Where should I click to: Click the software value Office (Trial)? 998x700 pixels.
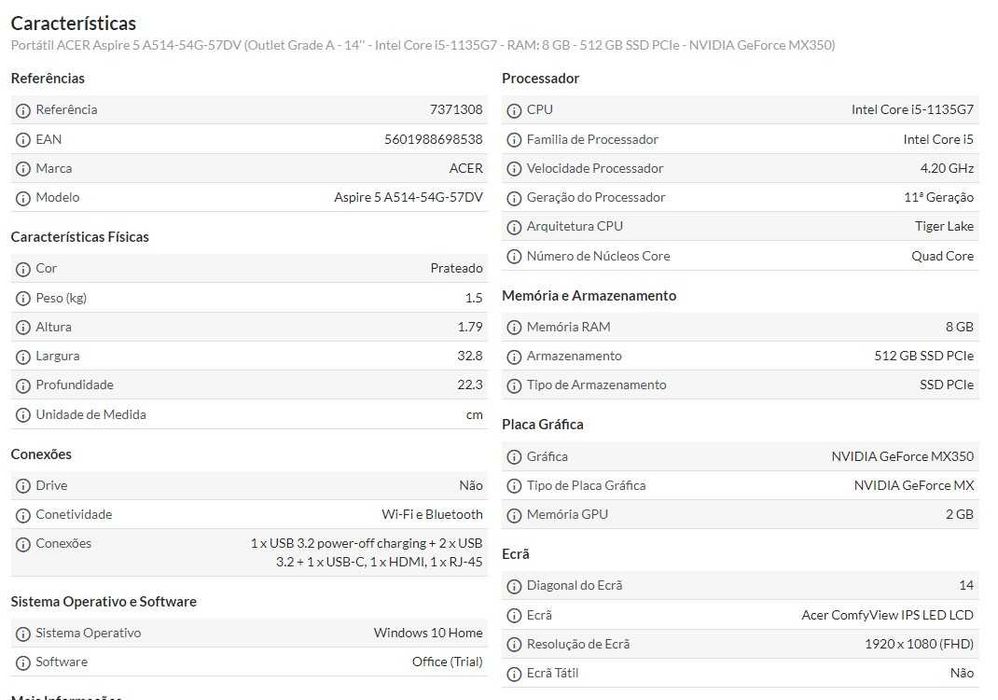coord(447,662)
